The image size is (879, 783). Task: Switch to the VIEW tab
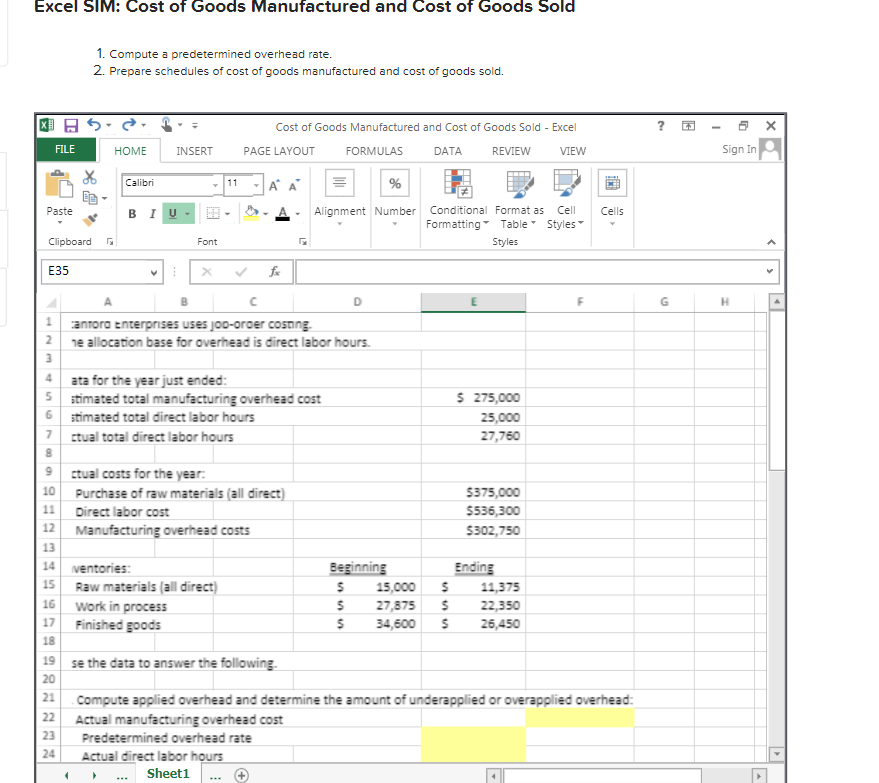(572, 151)
